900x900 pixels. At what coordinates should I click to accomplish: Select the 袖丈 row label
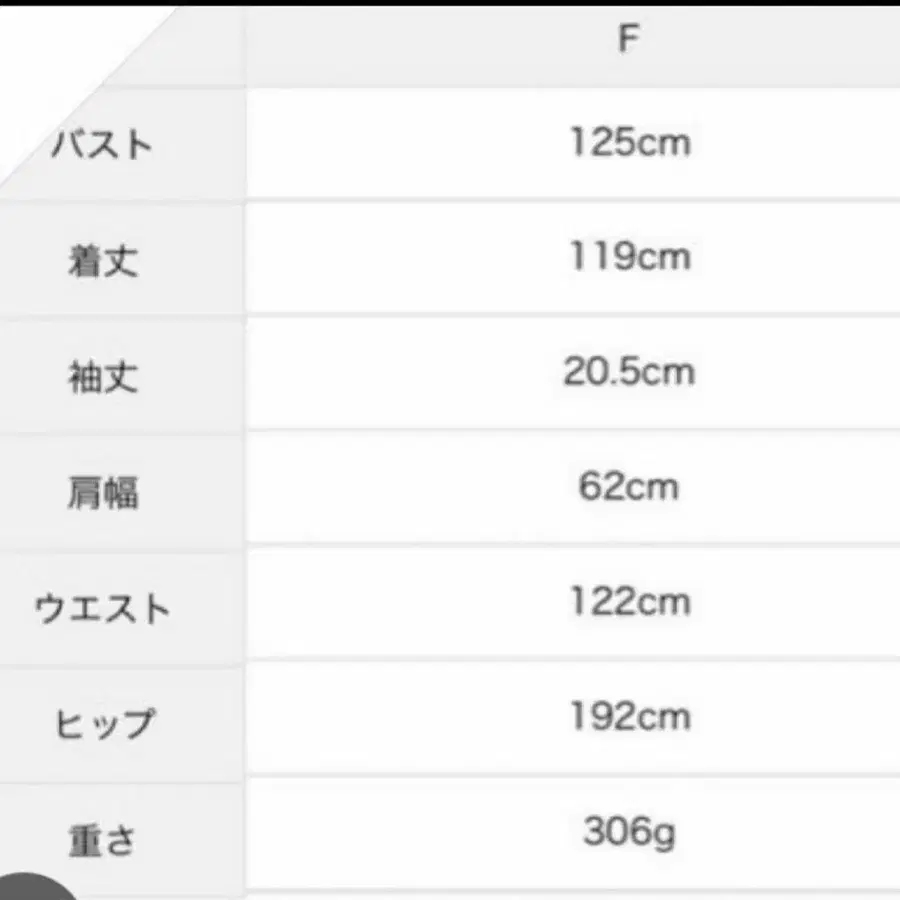[103, 377]
